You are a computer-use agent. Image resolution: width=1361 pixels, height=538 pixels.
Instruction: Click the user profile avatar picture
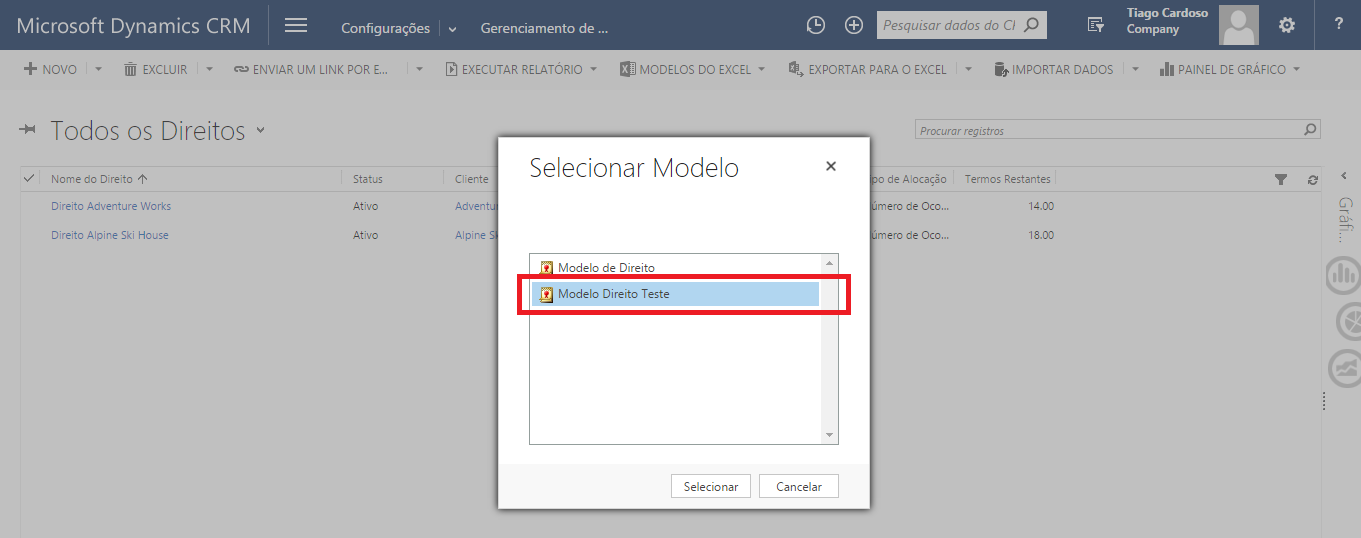click(x=1239, y=26)
